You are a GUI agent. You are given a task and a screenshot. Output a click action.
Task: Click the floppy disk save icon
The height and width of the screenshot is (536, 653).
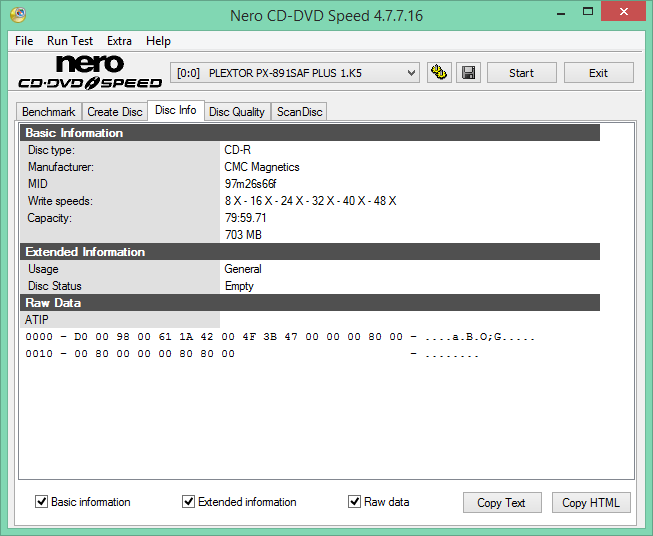(x=469, y=73)
